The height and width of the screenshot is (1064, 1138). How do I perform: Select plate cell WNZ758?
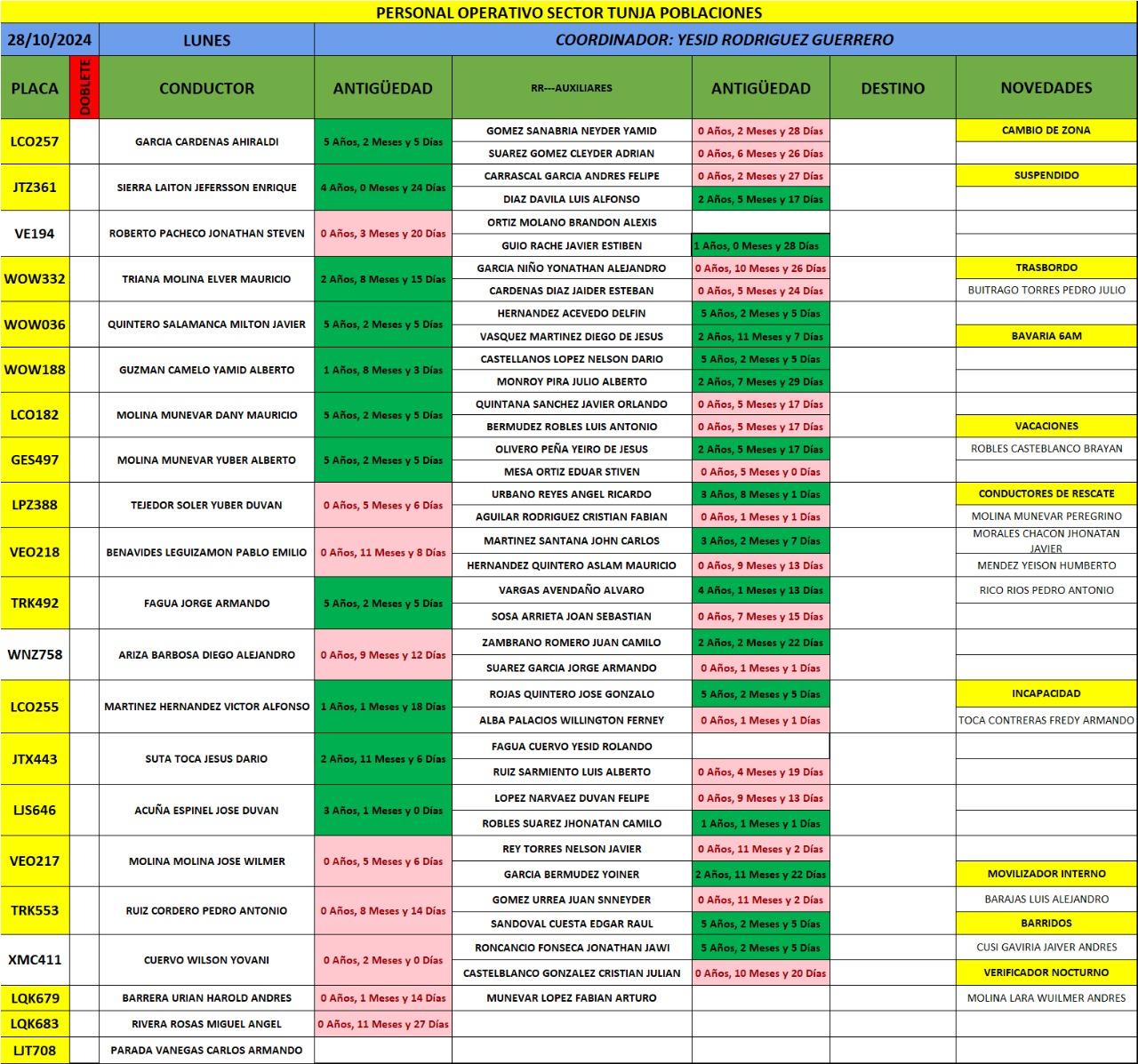(35, 655)
